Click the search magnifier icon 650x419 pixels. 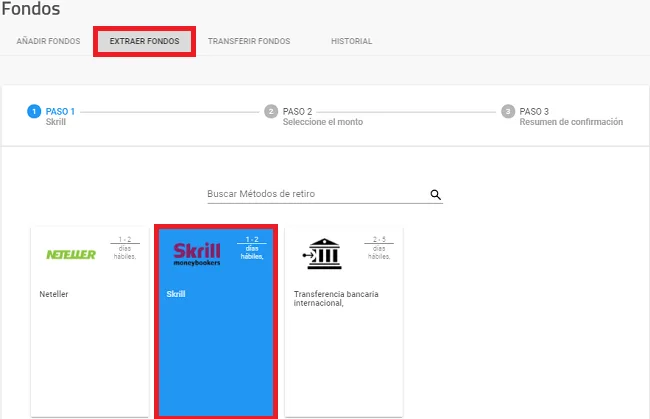[x=435, y=194]
